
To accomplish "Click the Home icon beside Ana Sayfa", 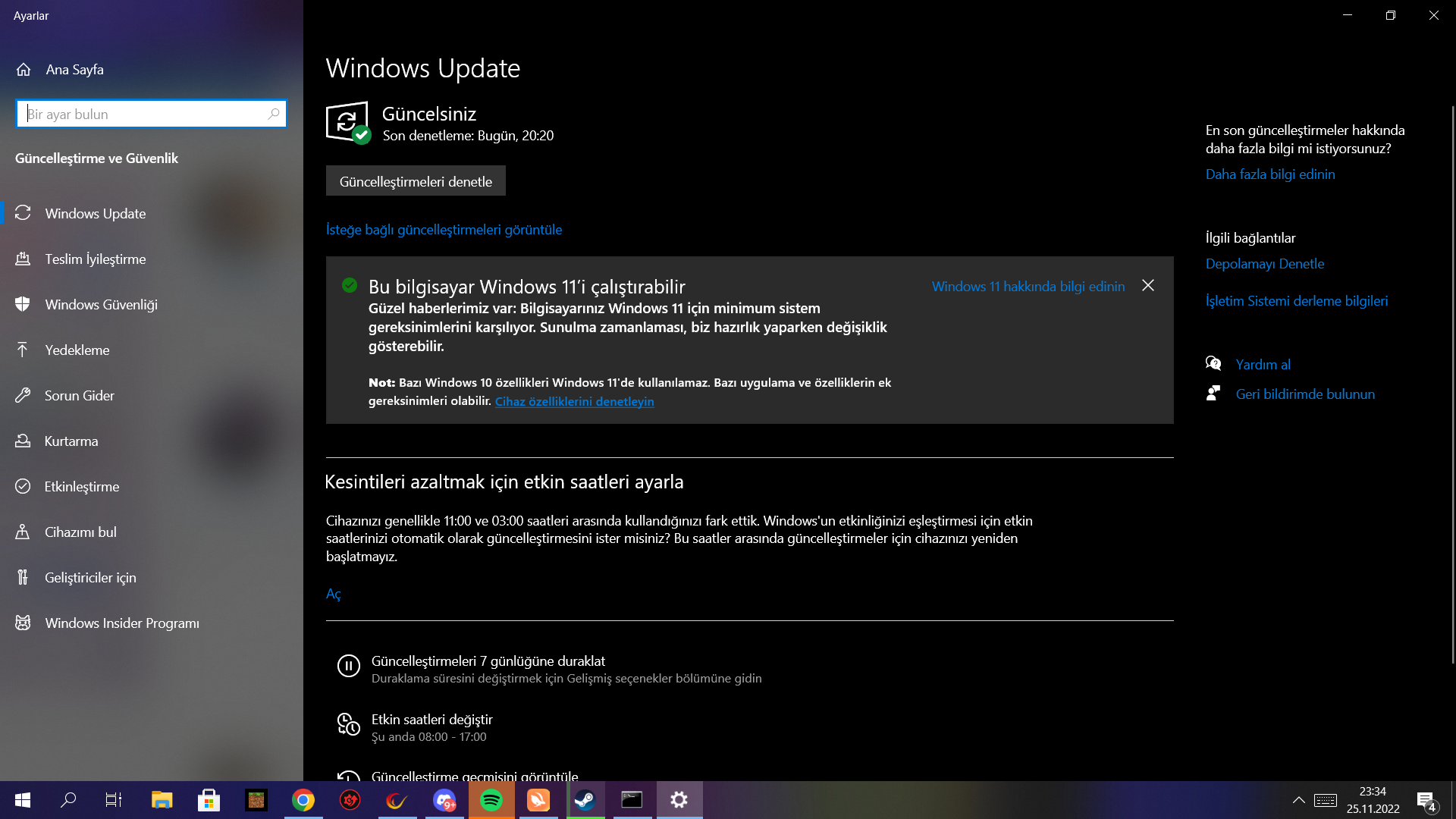I will pos(24,70).
